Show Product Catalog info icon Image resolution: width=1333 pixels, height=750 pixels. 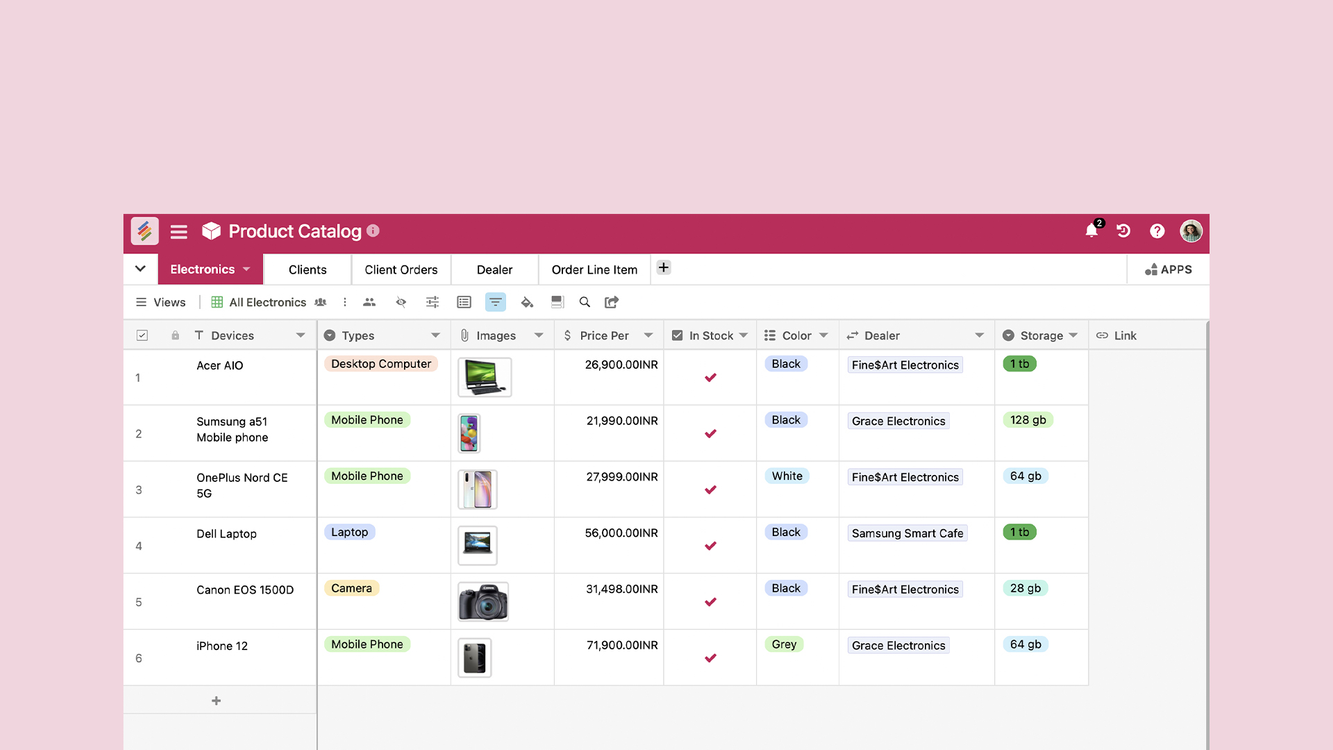373,230
